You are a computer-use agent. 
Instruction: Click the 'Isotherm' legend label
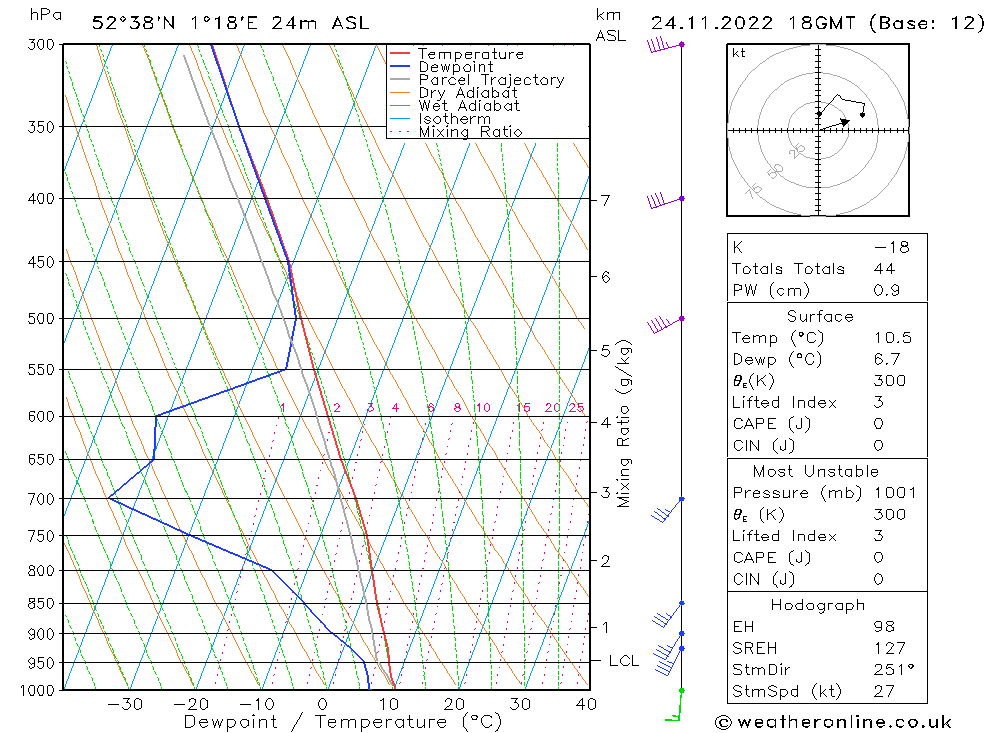(x=455, y=119)
